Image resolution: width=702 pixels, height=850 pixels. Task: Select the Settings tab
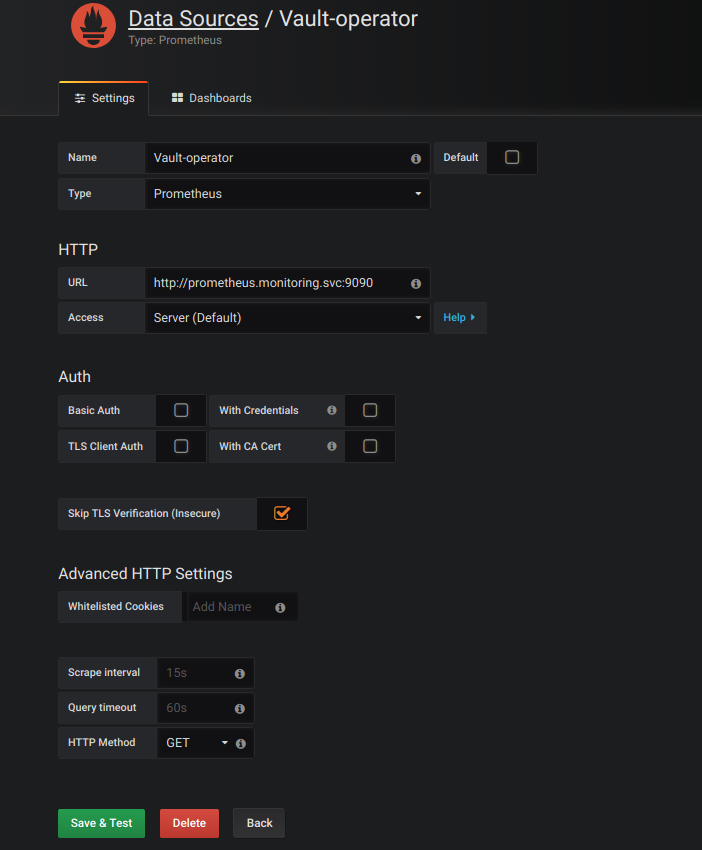coord(104,98)
